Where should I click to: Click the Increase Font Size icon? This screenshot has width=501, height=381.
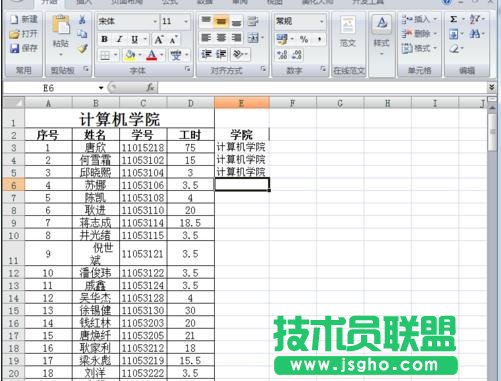[159, 40]
